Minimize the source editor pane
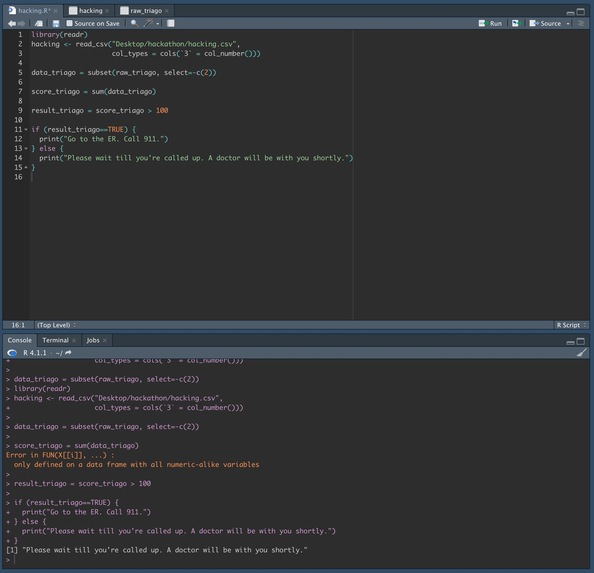594x573 pixels. tap(570, 12)
